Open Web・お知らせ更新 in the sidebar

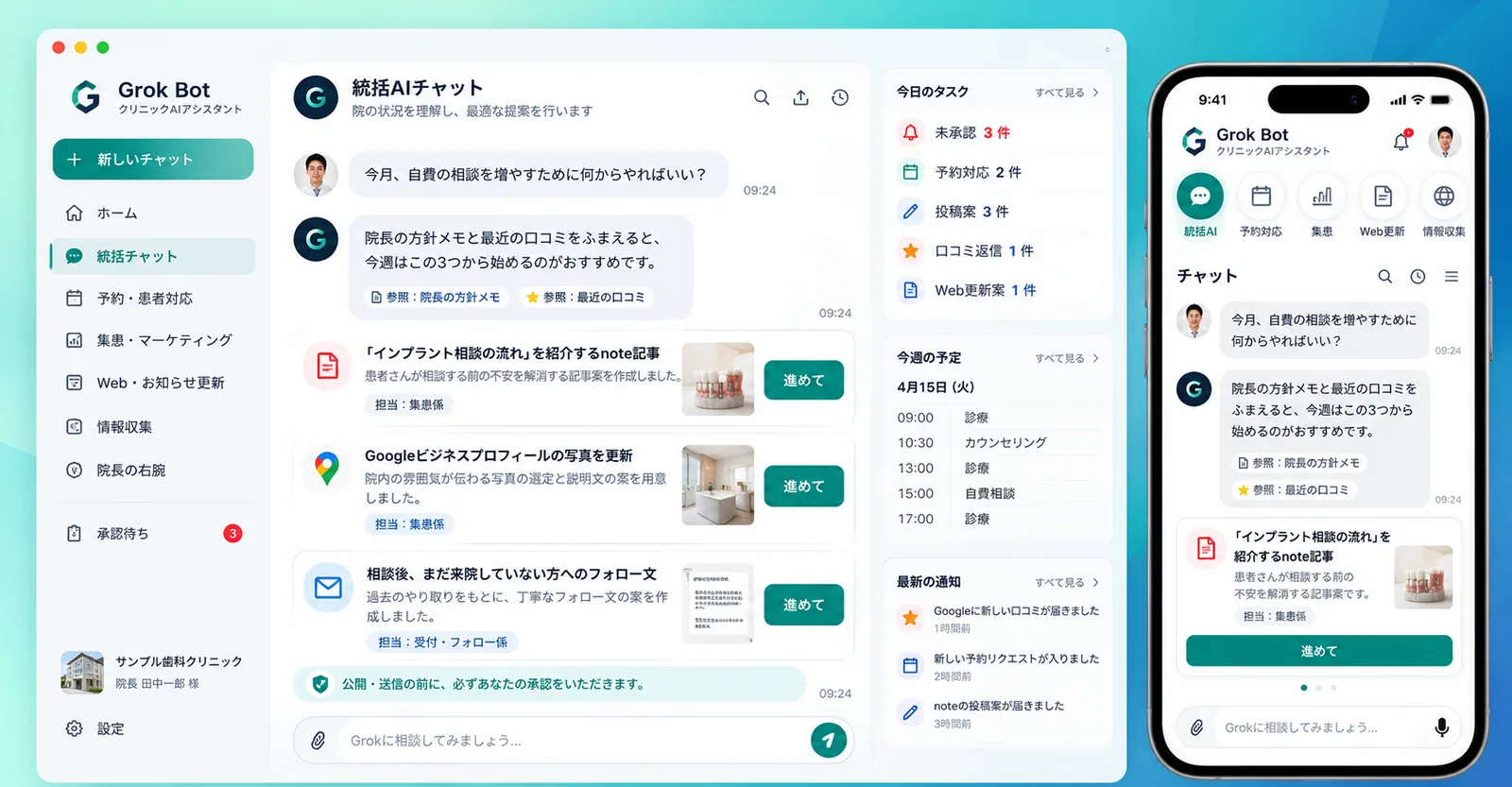[153, 383]
